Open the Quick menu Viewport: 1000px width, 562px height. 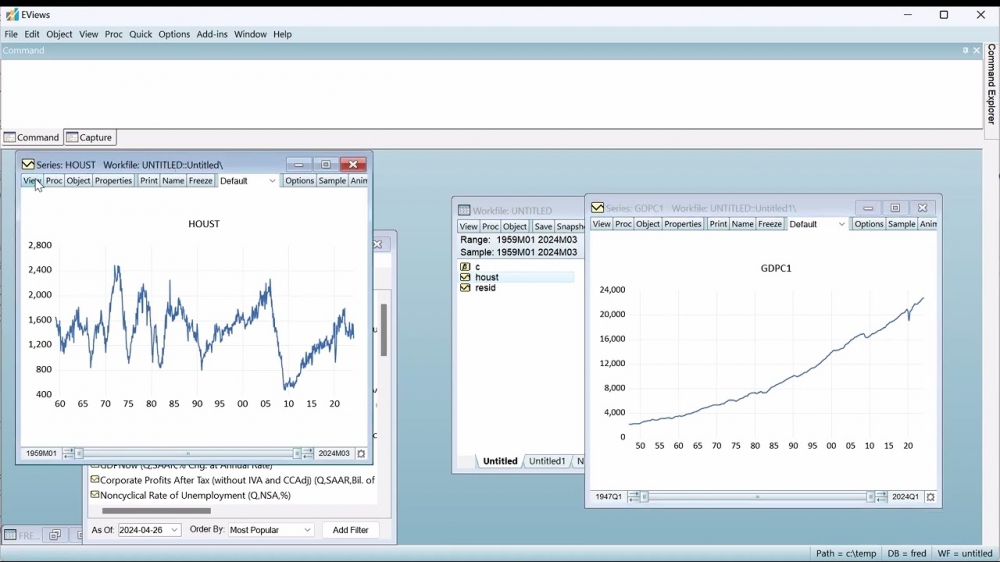point(141,35)
